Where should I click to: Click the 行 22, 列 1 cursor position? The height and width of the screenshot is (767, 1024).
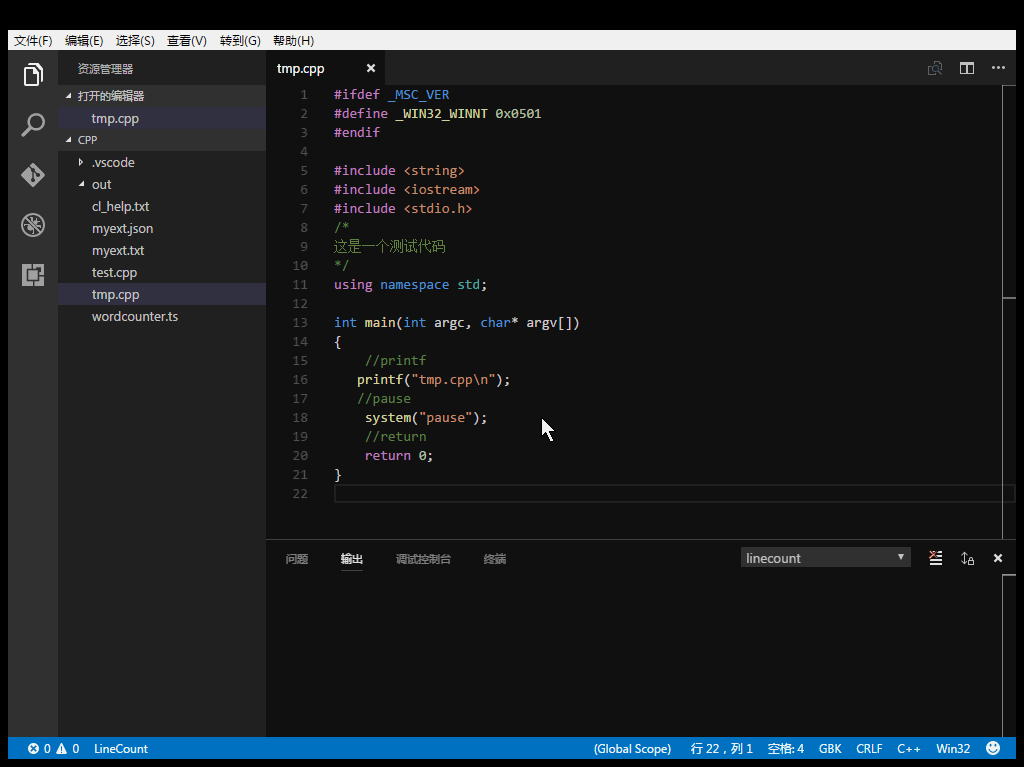[721, 749]
